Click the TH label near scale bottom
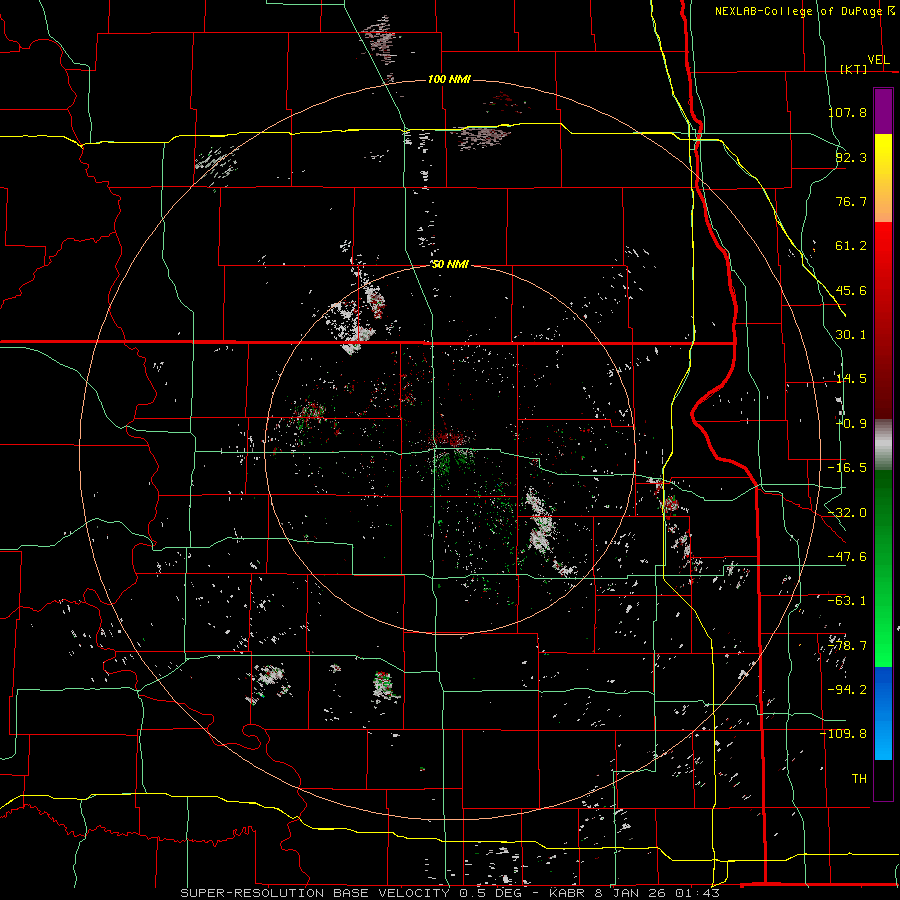 (x=859, y=779)
